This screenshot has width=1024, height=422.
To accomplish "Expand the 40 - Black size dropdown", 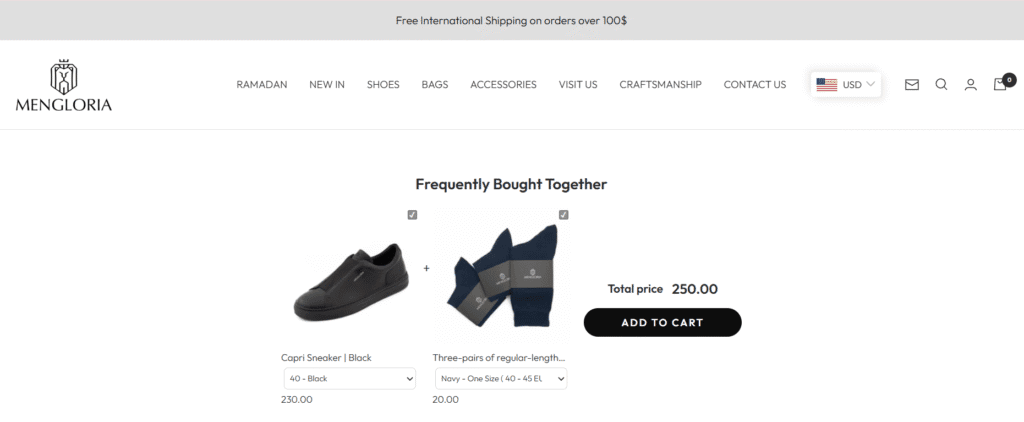I will (x=349, y=379).
